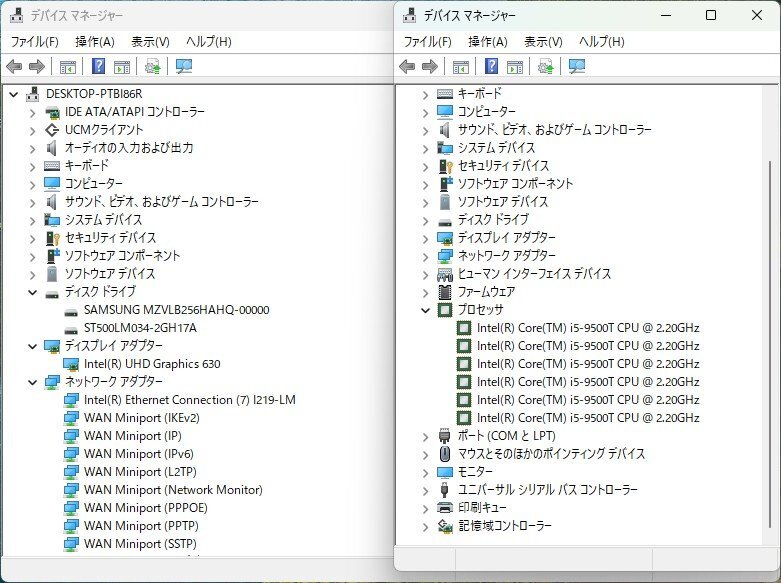The height and width of the screenshot is (583, 781).
Task: Open the 操作(A) menu in the right window
Action: (x=487, y=42)
